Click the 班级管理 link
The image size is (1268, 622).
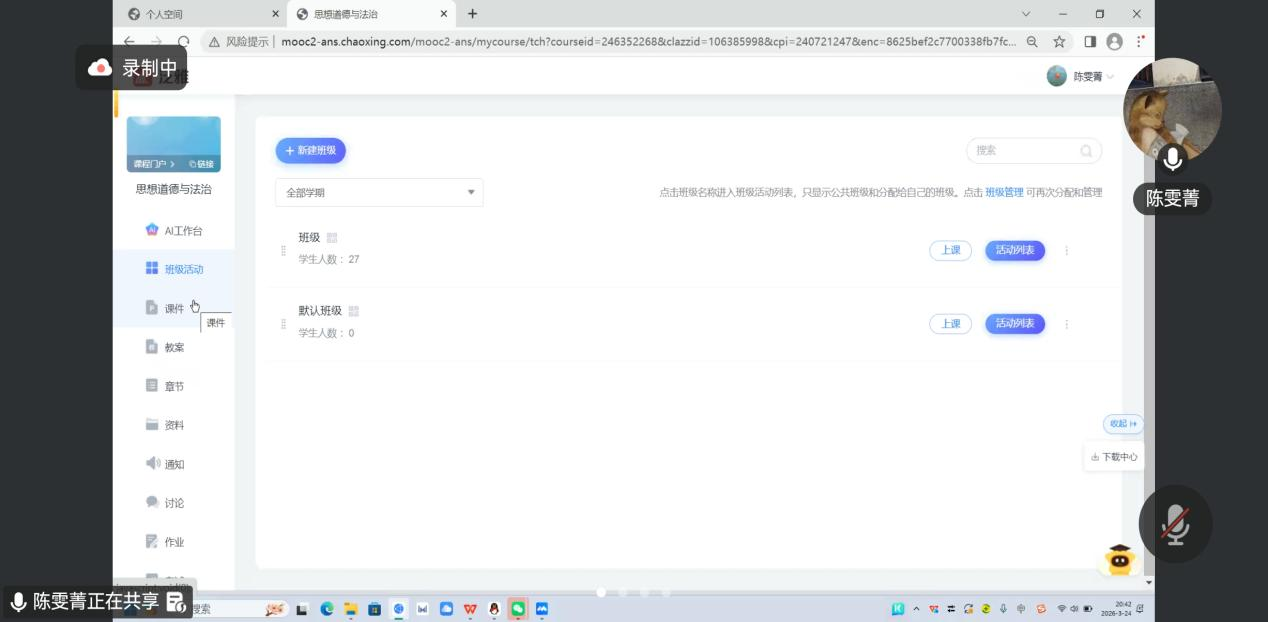1004,192
